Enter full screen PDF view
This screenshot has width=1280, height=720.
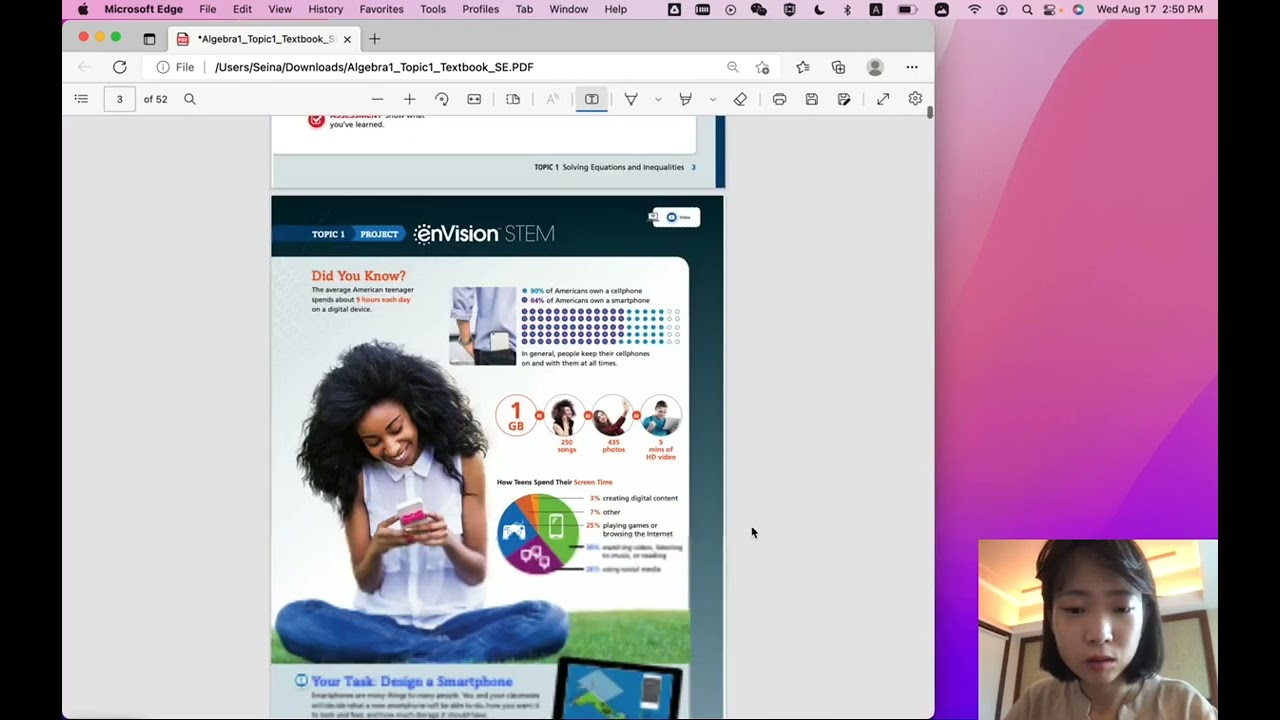tap(883, 99)
